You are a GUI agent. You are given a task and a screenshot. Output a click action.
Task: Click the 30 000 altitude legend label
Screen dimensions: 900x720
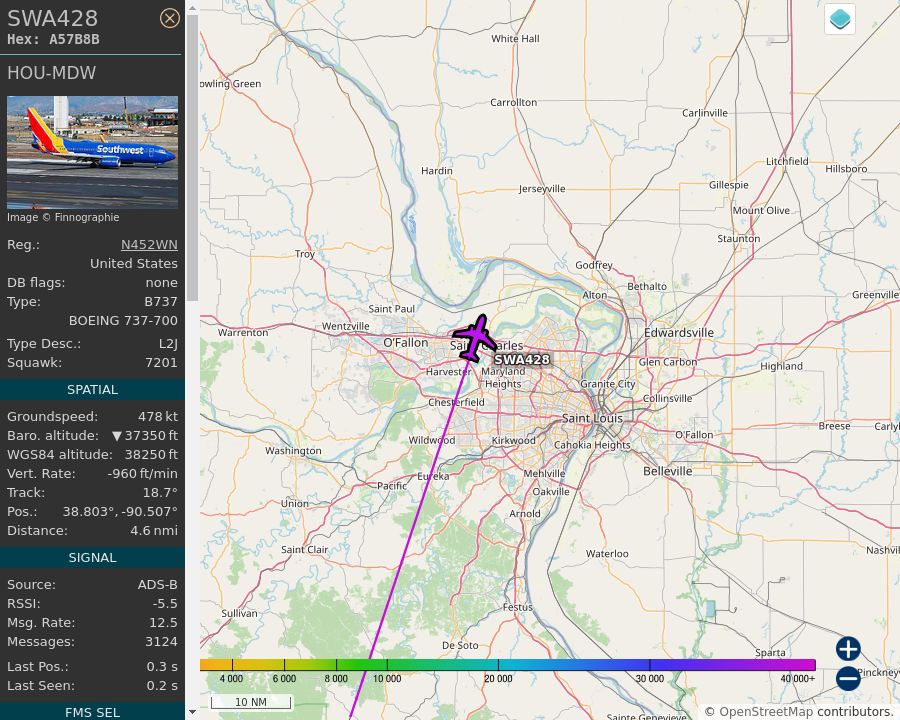650,679
